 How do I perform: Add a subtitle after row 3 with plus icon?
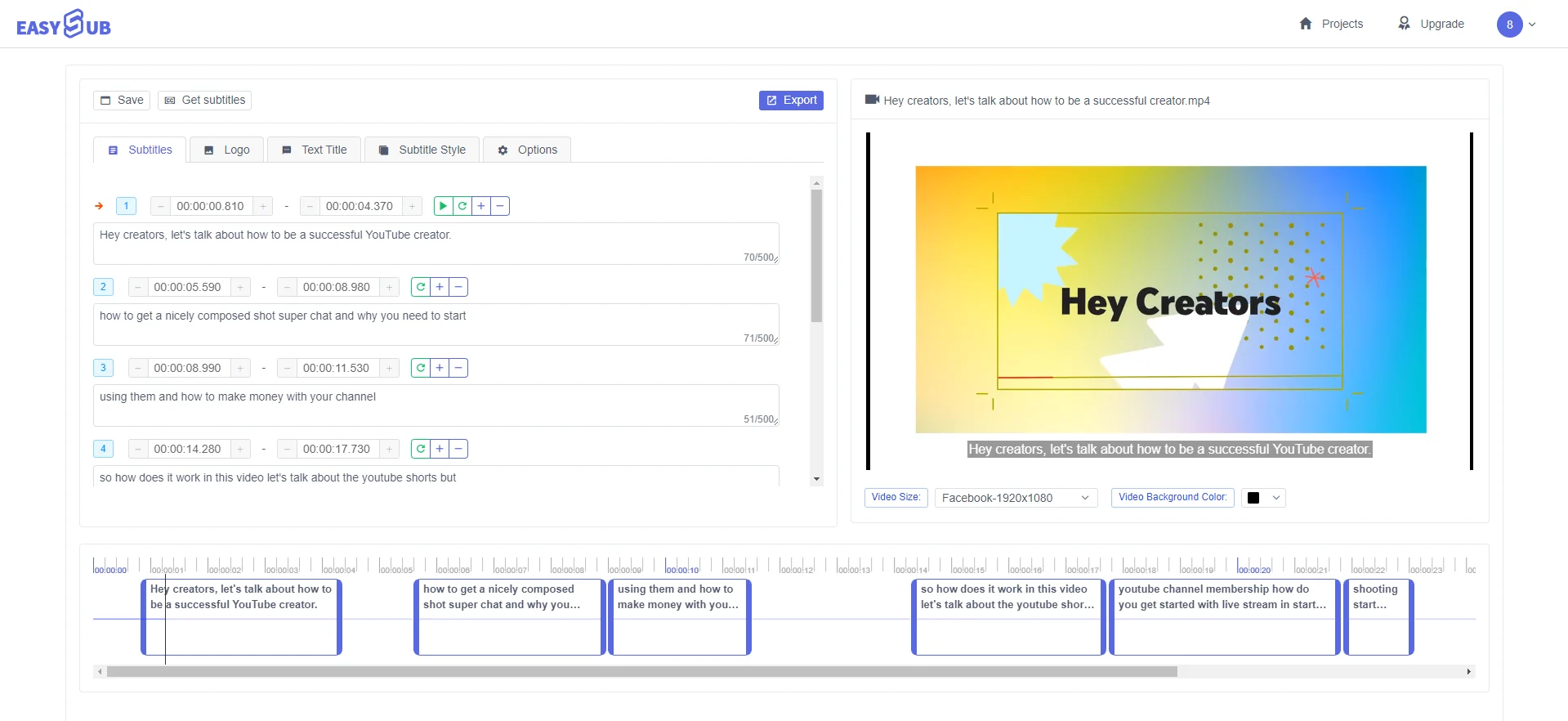440,368
